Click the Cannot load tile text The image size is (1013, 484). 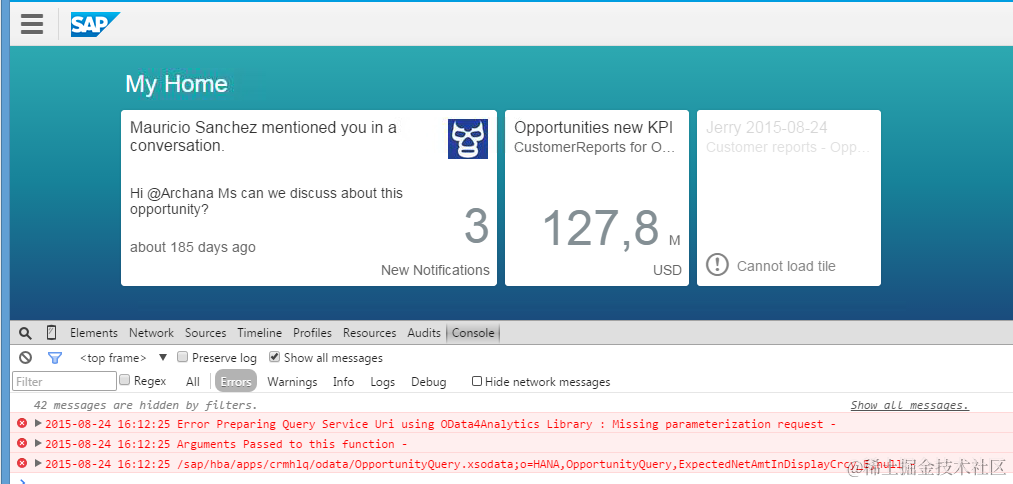pos(786,266)
